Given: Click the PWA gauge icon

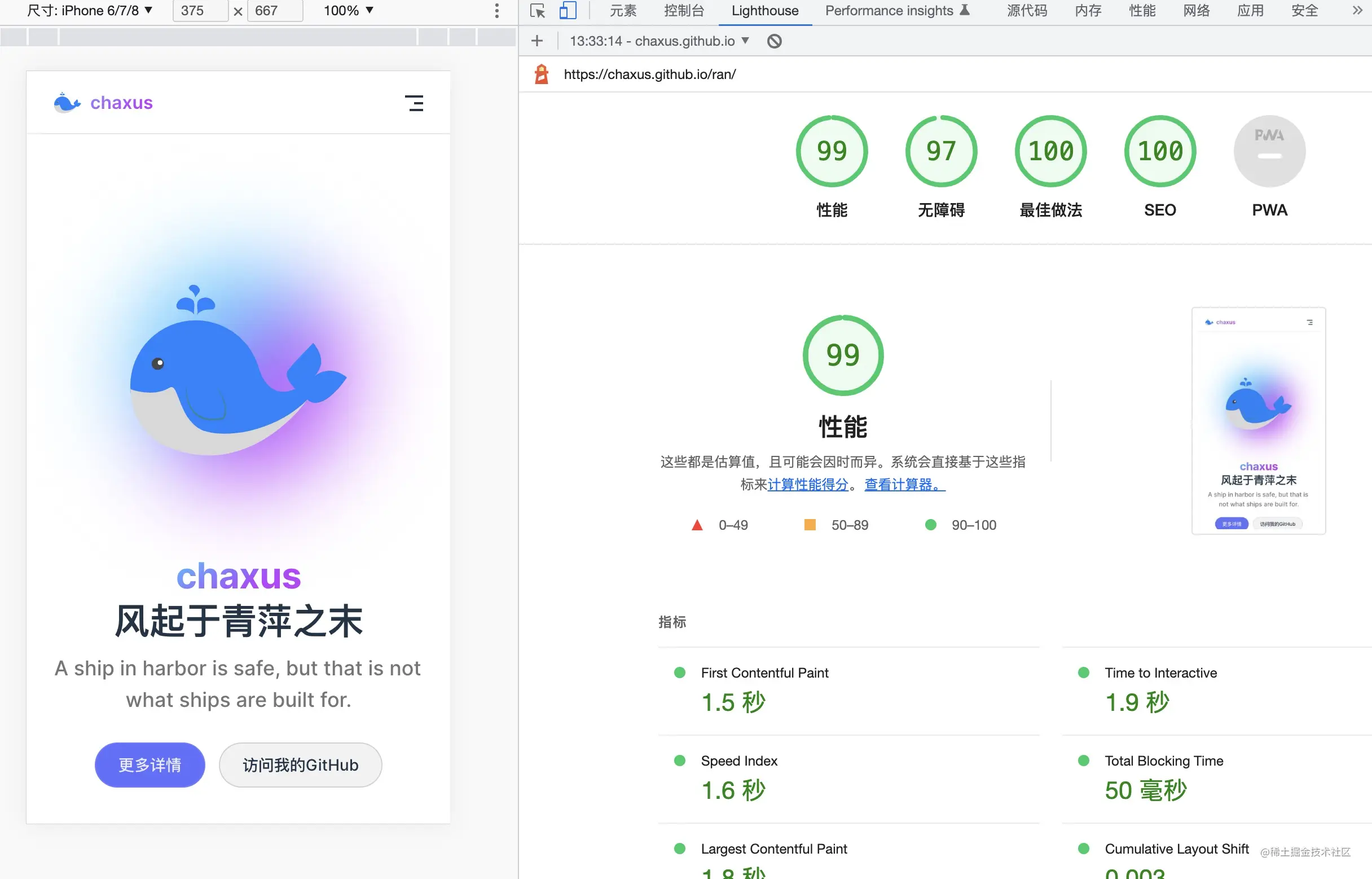Looking at the screenshot, I should point(1269,151).
